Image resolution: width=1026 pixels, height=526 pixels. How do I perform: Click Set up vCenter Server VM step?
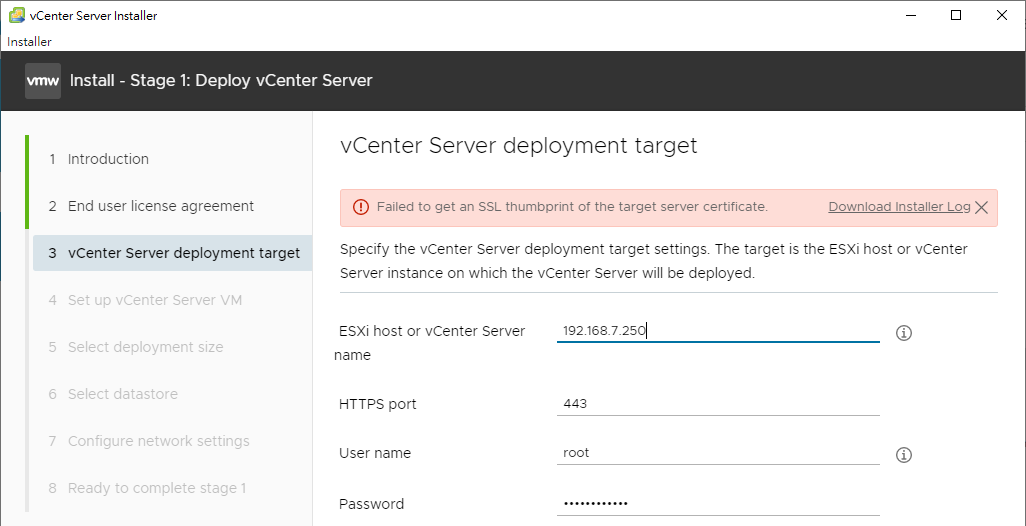tap(154, 300)
